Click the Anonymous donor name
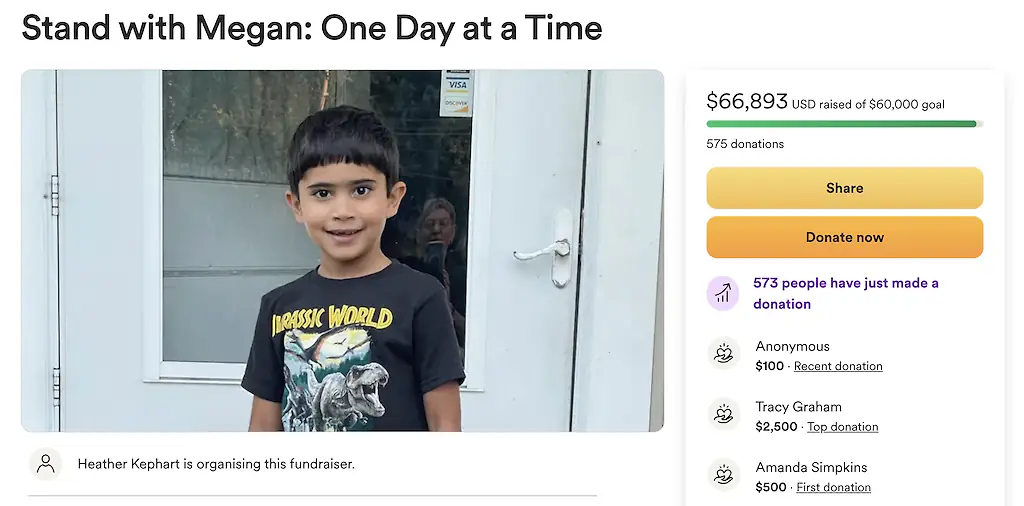Image resolution: width=1024 pixels, height=506 pixels. (792, 346)
